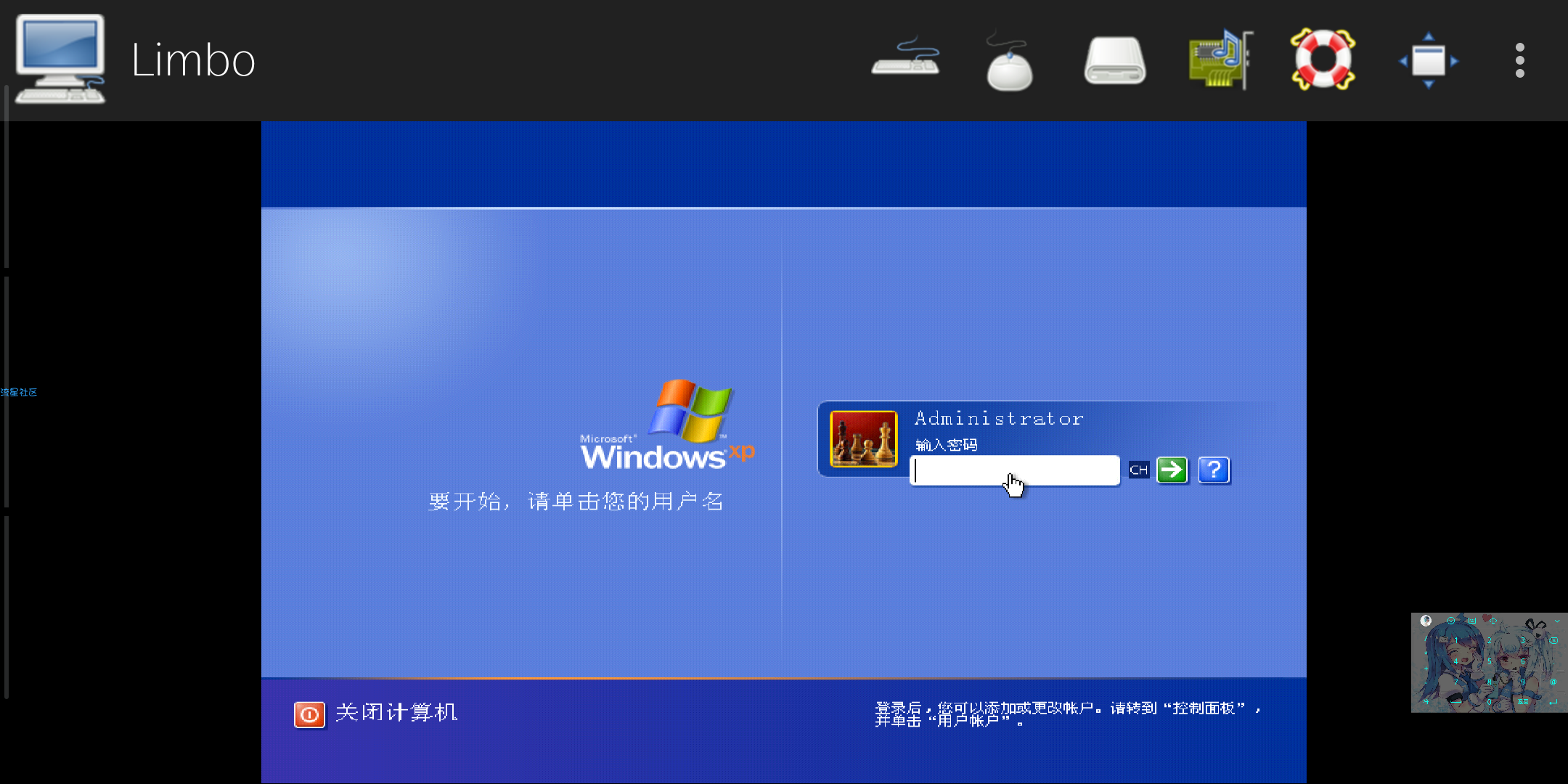The image size is (1568, 784).
Task: Tap the screen move/resize arrows icon
Action: pos(1429,60)
